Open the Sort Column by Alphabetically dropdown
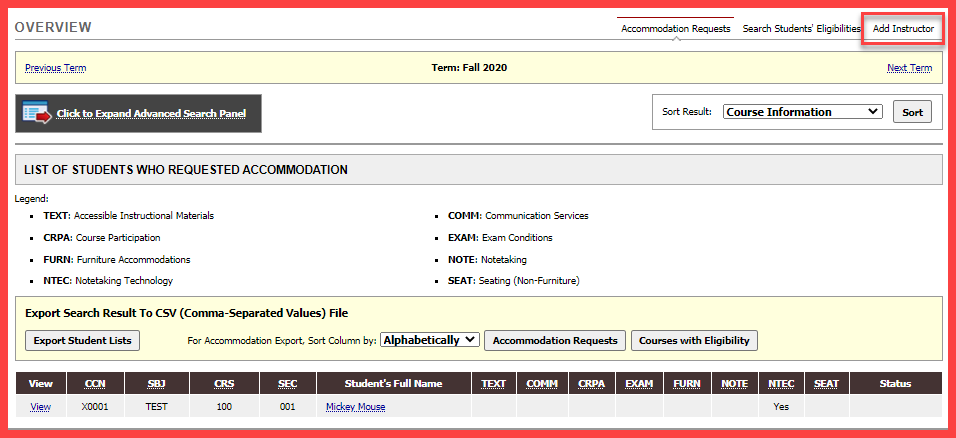Viewport: 956px width, 438px height. (430, 340)
